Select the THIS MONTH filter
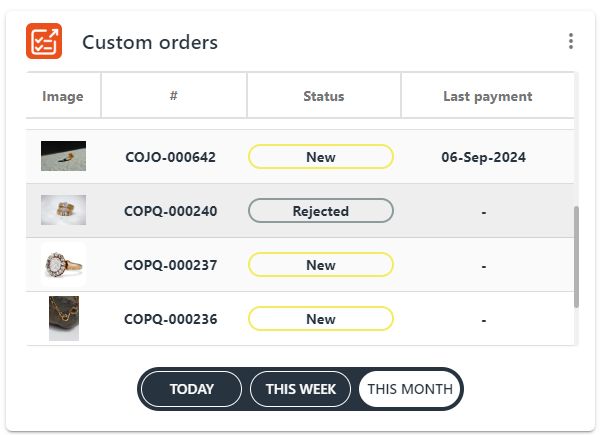 tap(410, 389)
